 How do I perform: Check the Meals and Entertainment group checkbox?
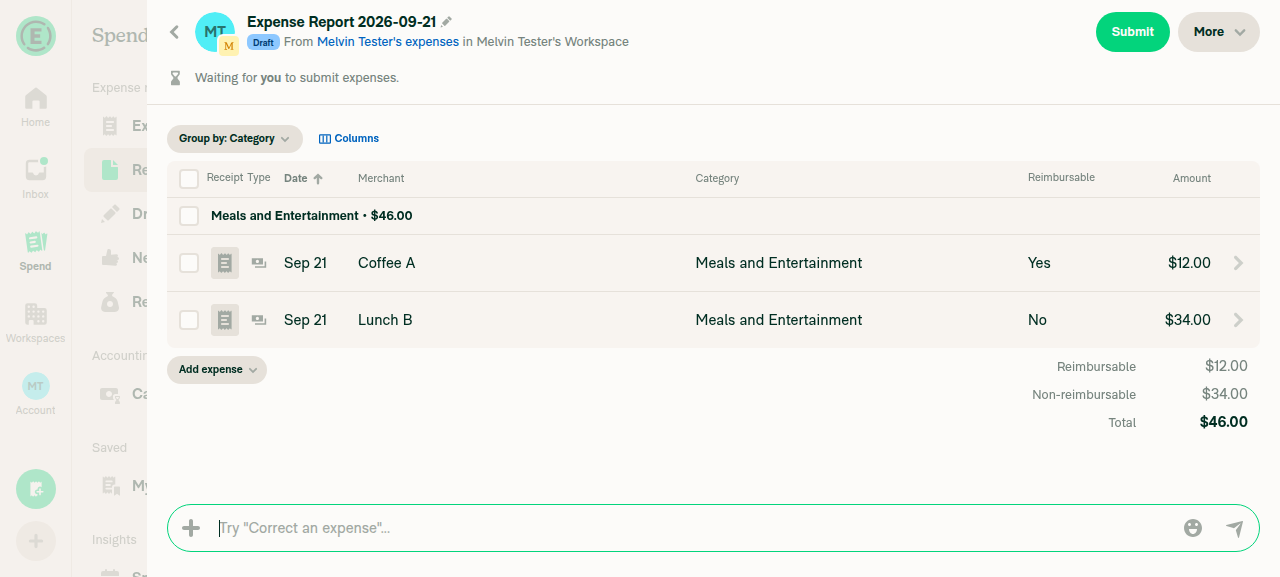tap(189, 216)
